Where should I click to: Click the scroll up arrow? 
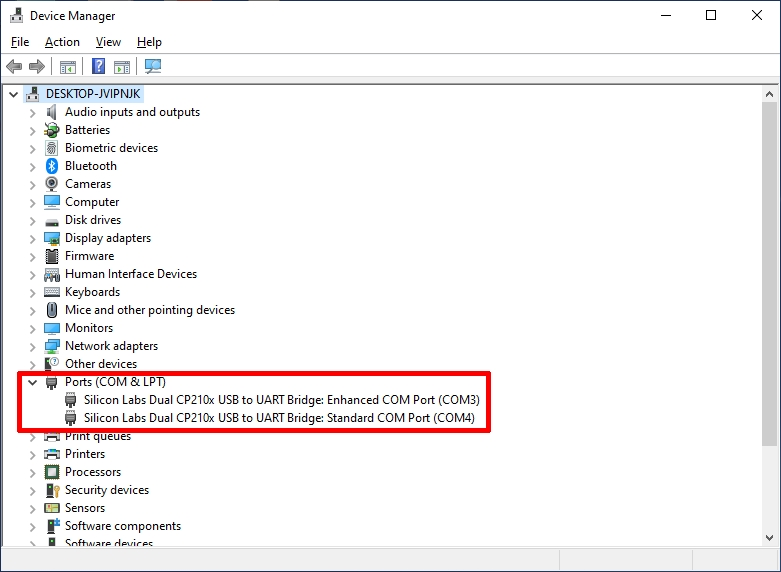click(769, 94)
